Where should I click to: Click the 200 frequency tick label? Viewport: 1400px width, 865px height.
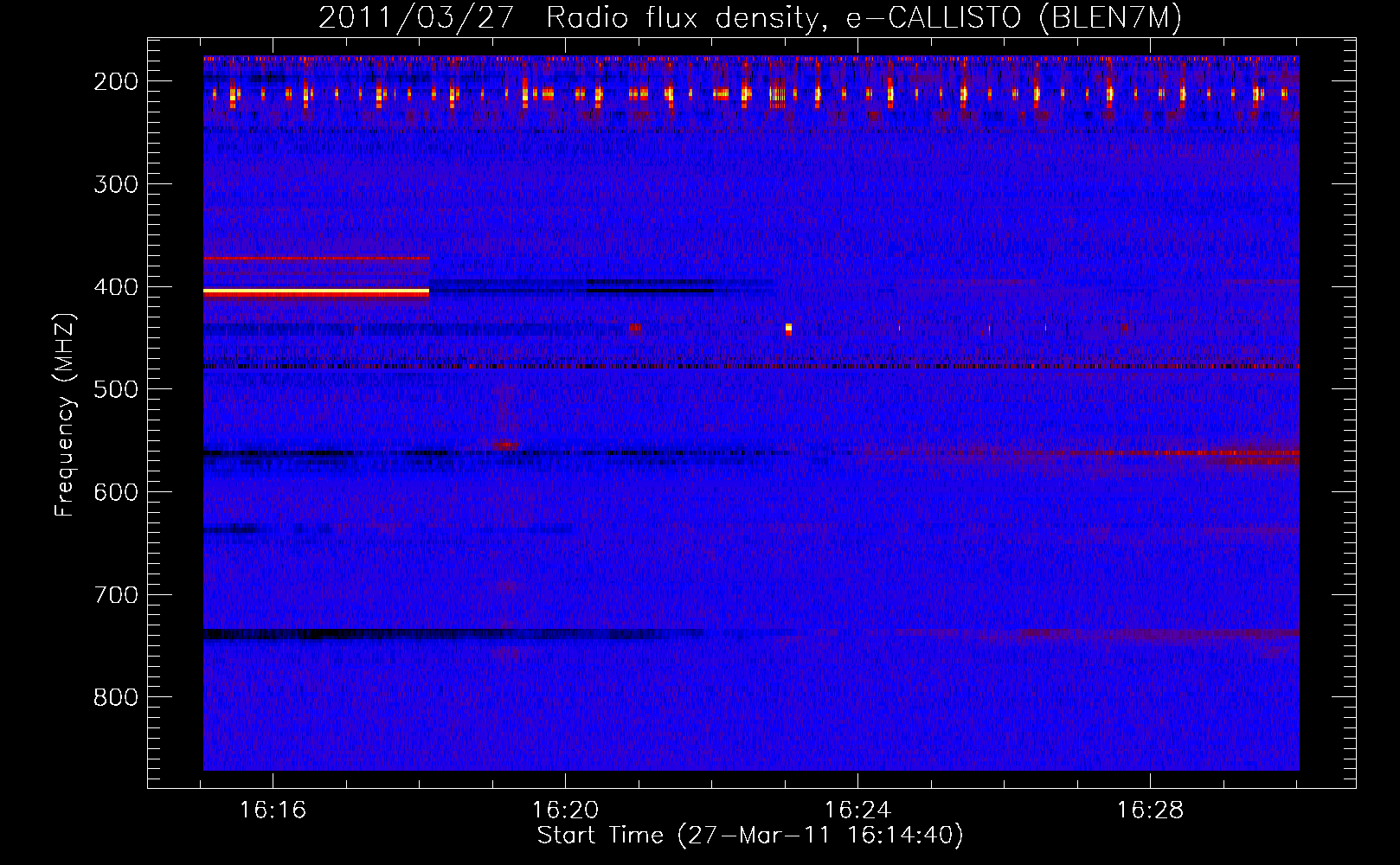[x=116, y=81]
